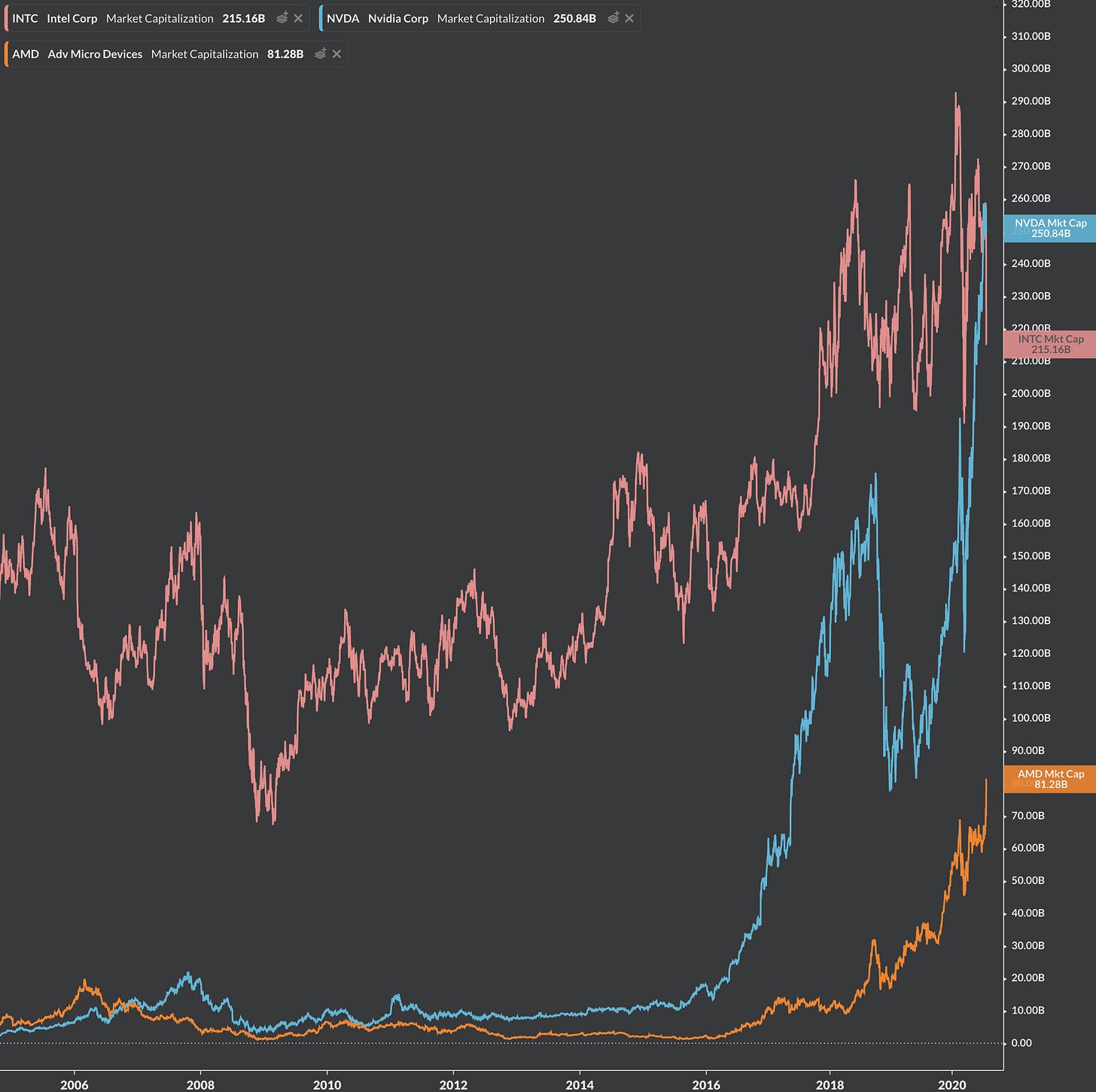Open the NVDA series layers icon
Image resolution: width=1096 pixels, height=1092 pixels.
613,18
